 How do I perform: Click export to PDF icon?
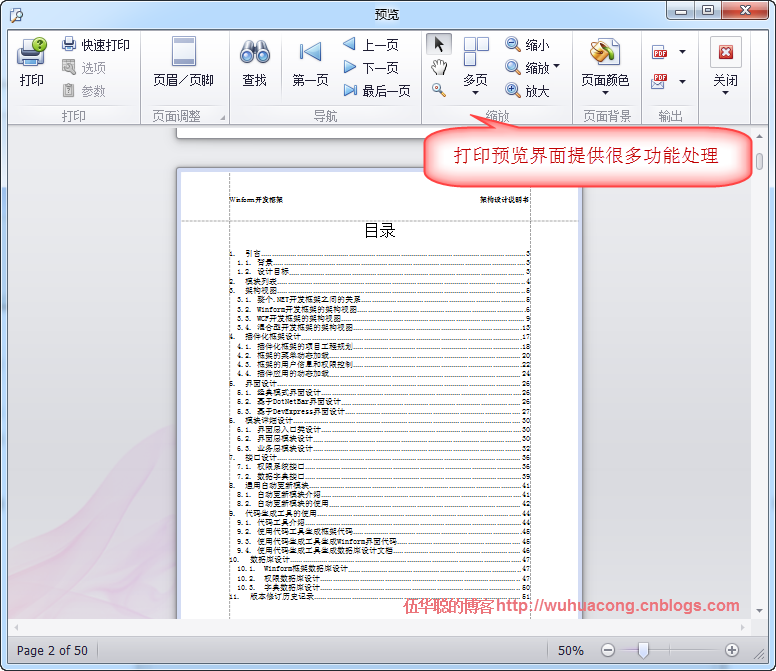(660, 52)
